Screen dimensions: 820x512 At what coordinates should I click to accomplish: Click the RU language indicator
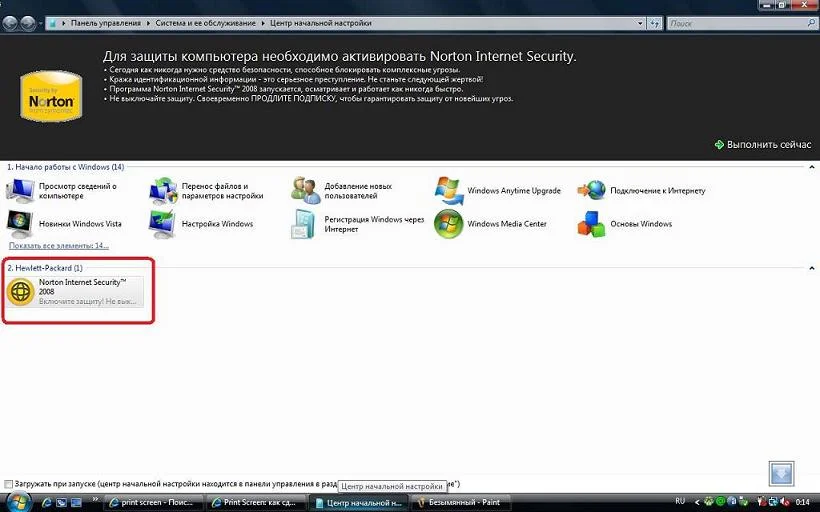[680, 502]
